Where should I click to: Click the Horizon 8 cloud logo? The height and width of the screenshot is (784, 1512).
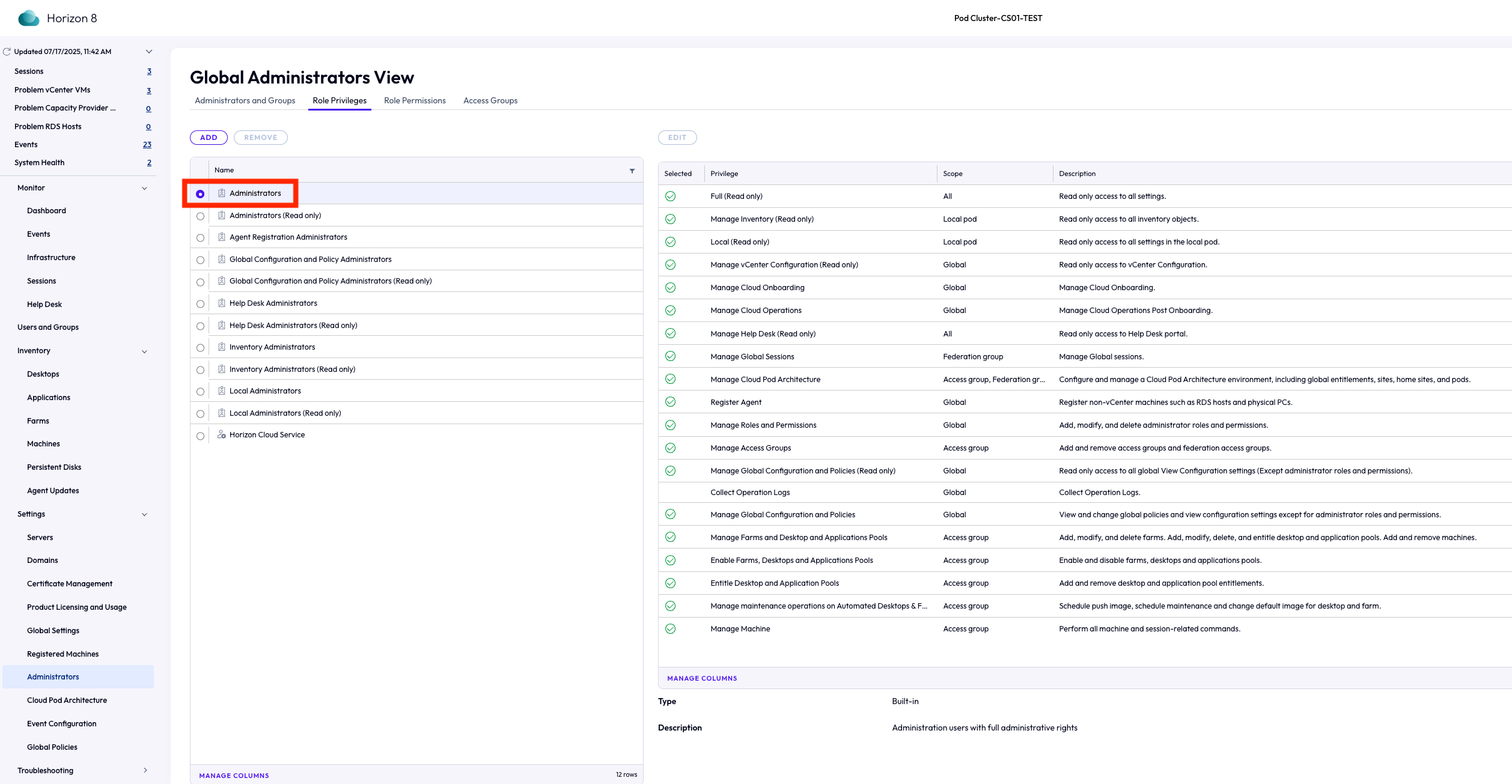pyautogui.click(x=28, y=18)
